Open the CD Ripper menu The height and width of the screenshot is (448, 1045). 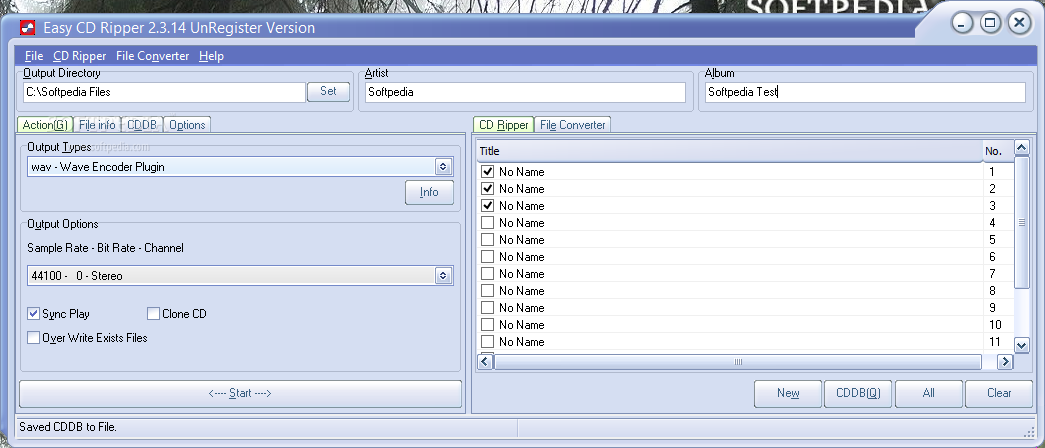tap(79, 56)
